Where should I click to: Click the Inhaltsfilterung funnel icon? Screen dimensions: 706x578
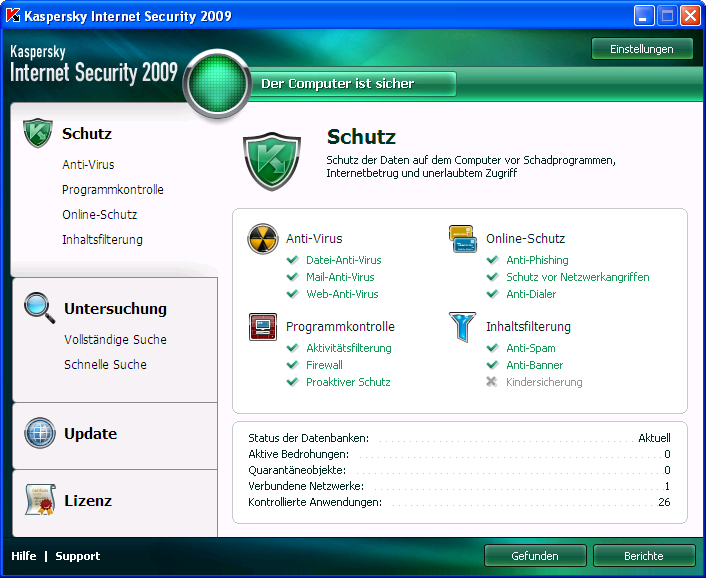462,327
